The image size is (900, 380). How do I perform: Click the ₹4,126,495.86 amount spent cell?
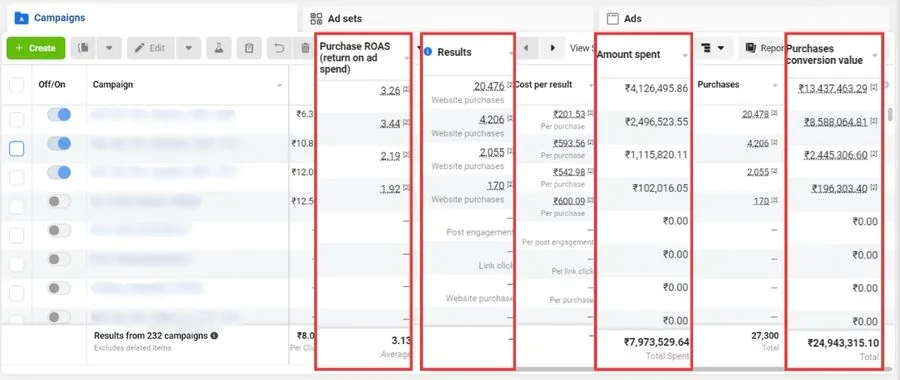pos(657,88)
